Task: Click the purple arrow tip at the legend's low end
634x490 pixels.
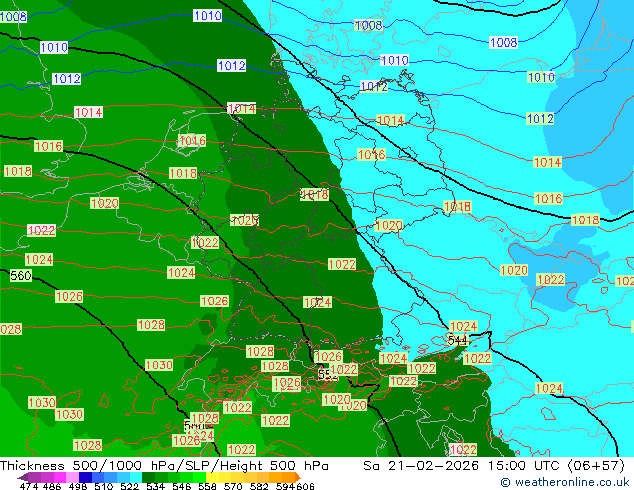Action: tap(23, 477)
